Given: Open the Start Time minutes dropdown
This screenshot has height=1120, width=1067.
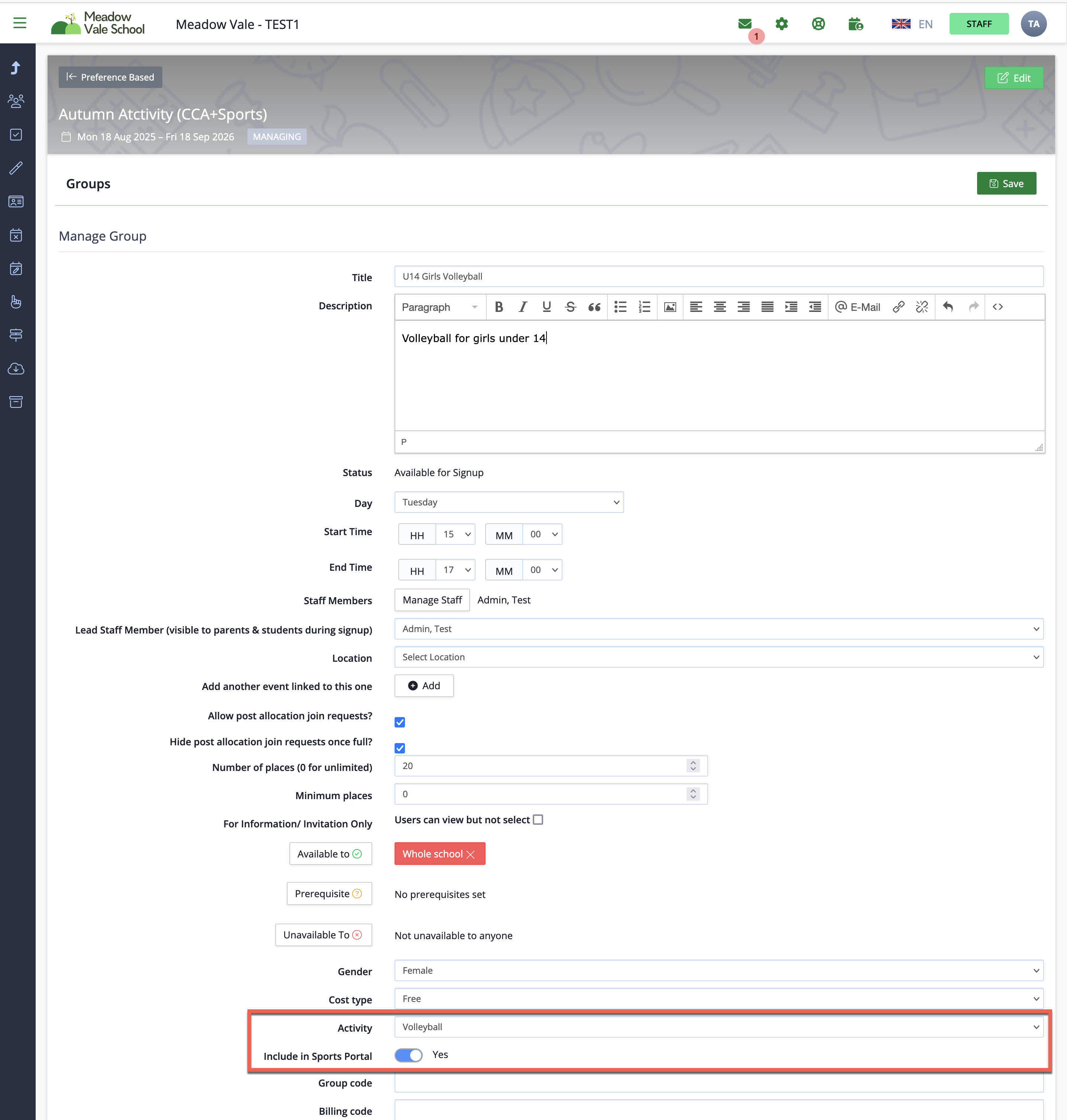Looking at the screenshot, I should coord(542,534).
